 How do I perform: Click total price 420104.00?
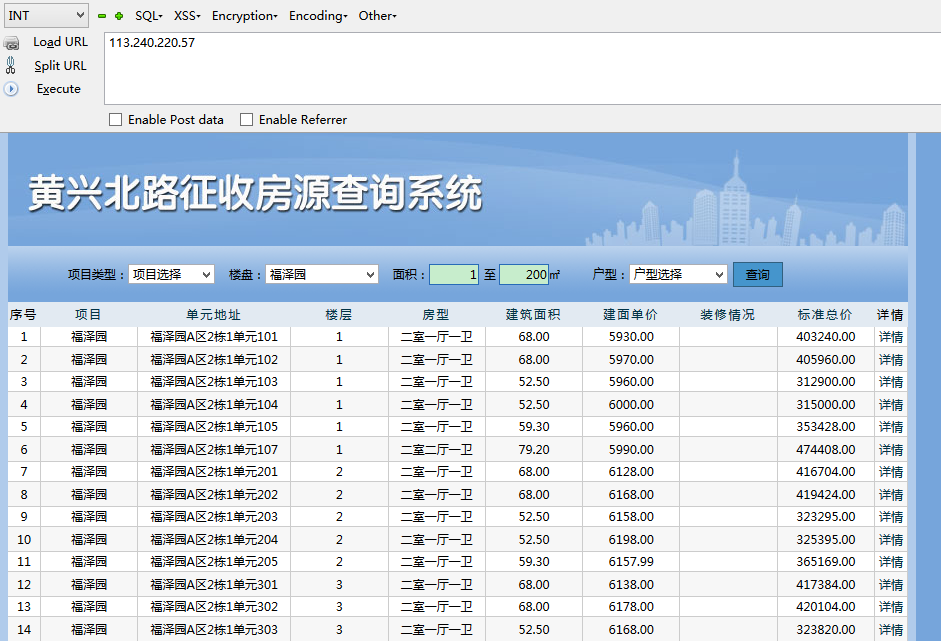coord(825,607)
